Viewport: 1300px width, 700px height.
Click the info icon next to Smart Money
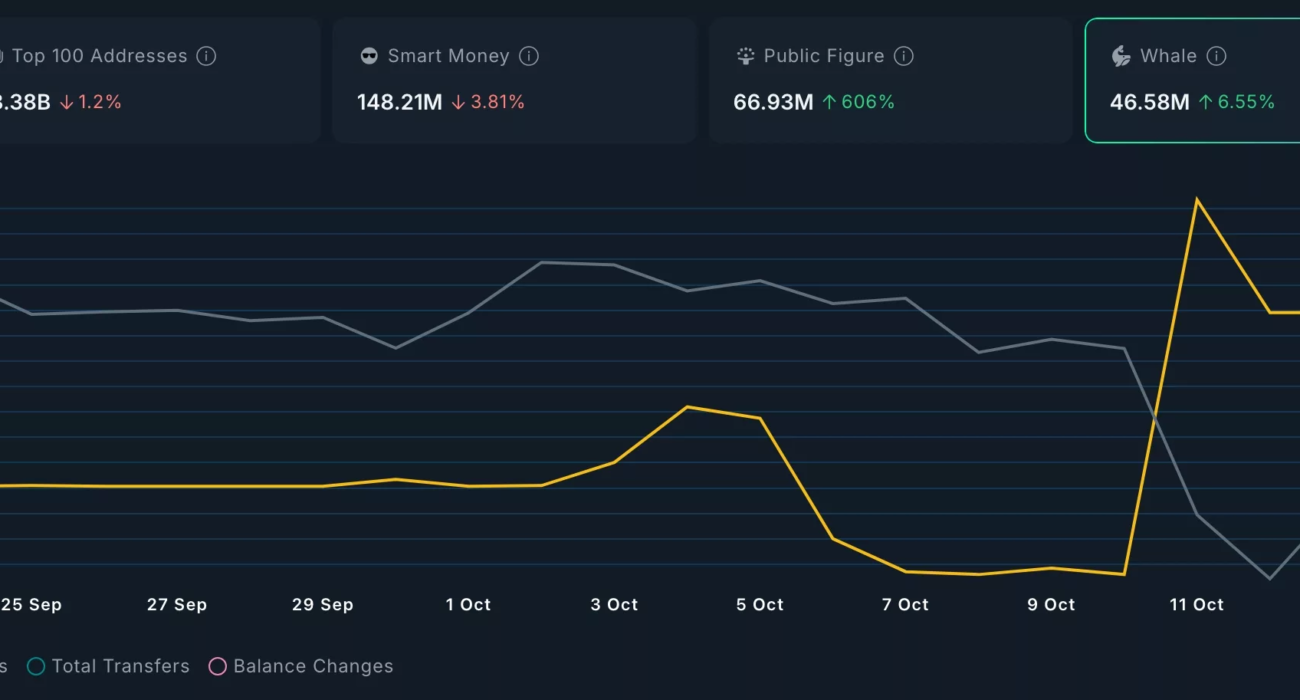click(529, 56)
